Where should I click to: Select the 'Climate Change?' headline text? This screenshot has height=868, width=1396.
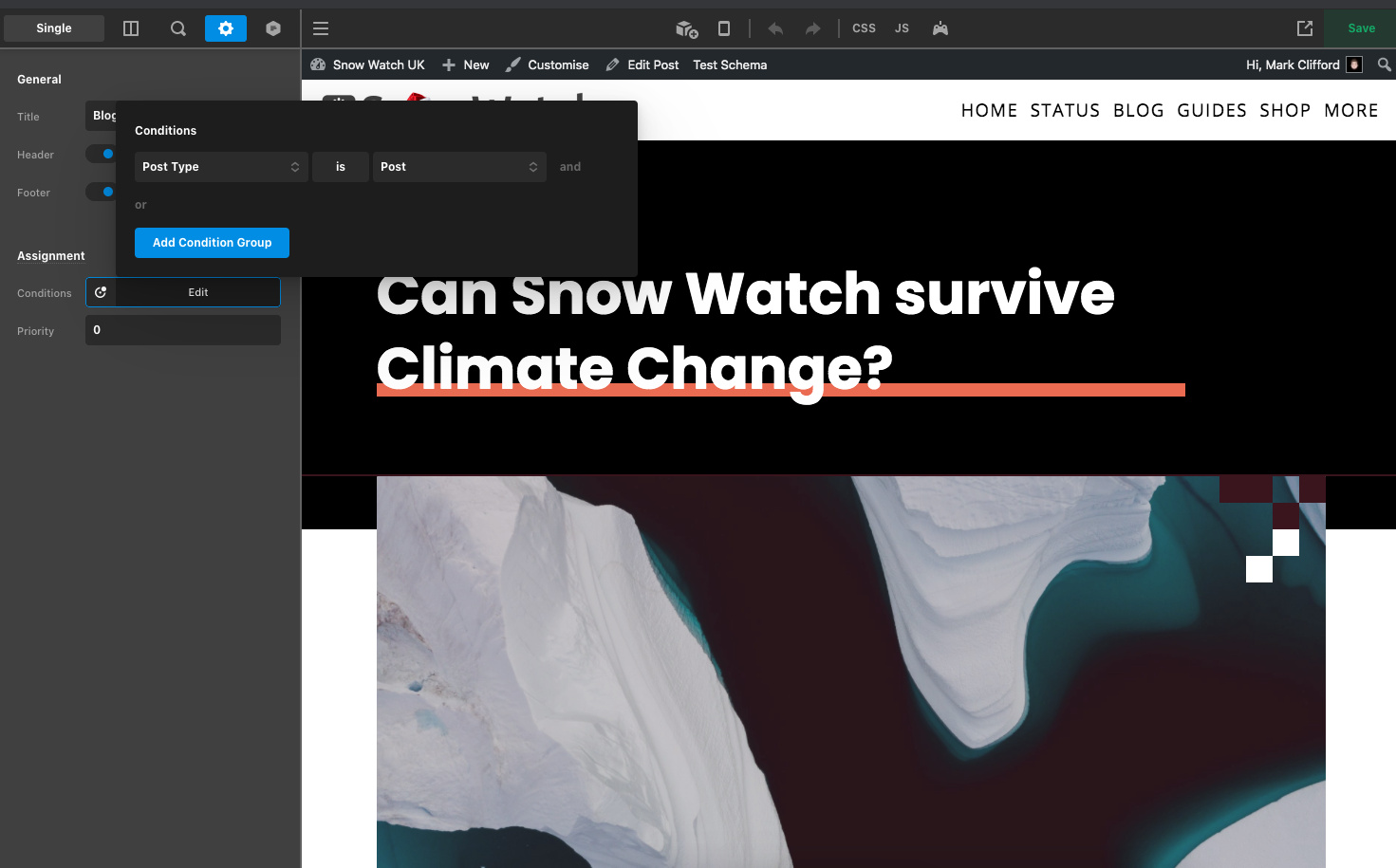(635, 368)
